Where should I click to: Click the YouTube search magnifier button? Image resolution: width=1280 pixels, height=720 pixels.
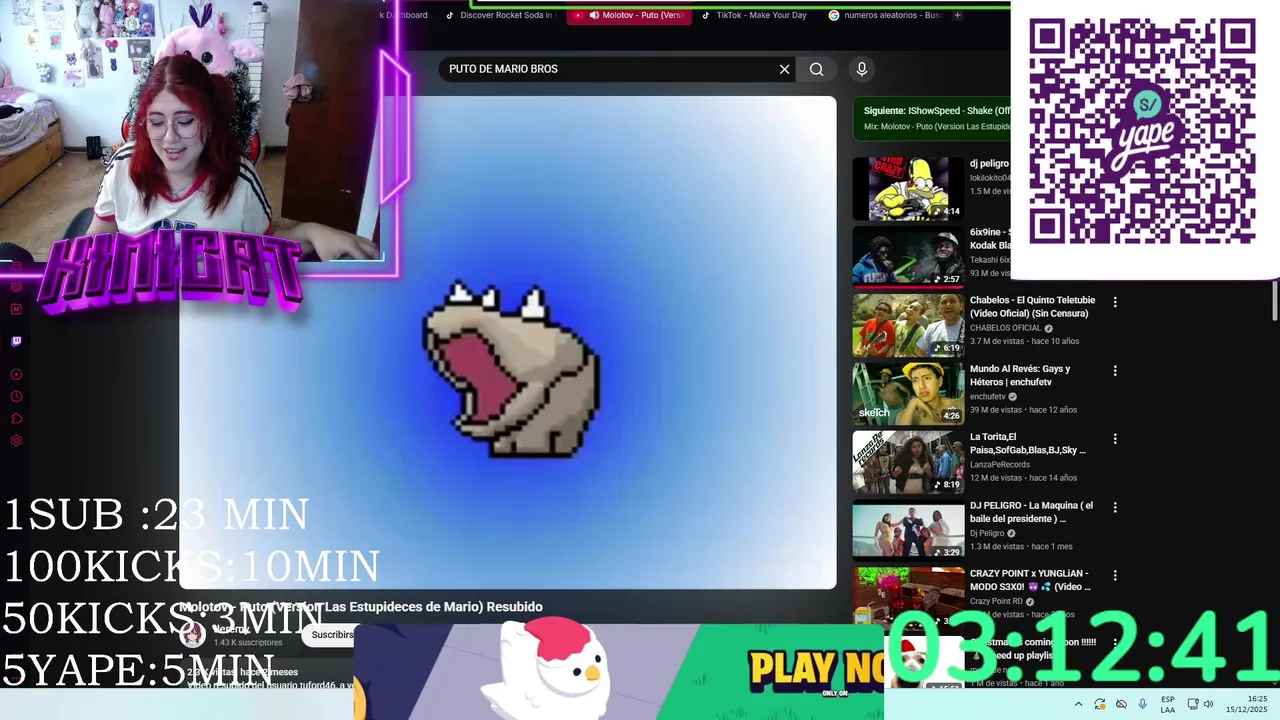(817, 69)
